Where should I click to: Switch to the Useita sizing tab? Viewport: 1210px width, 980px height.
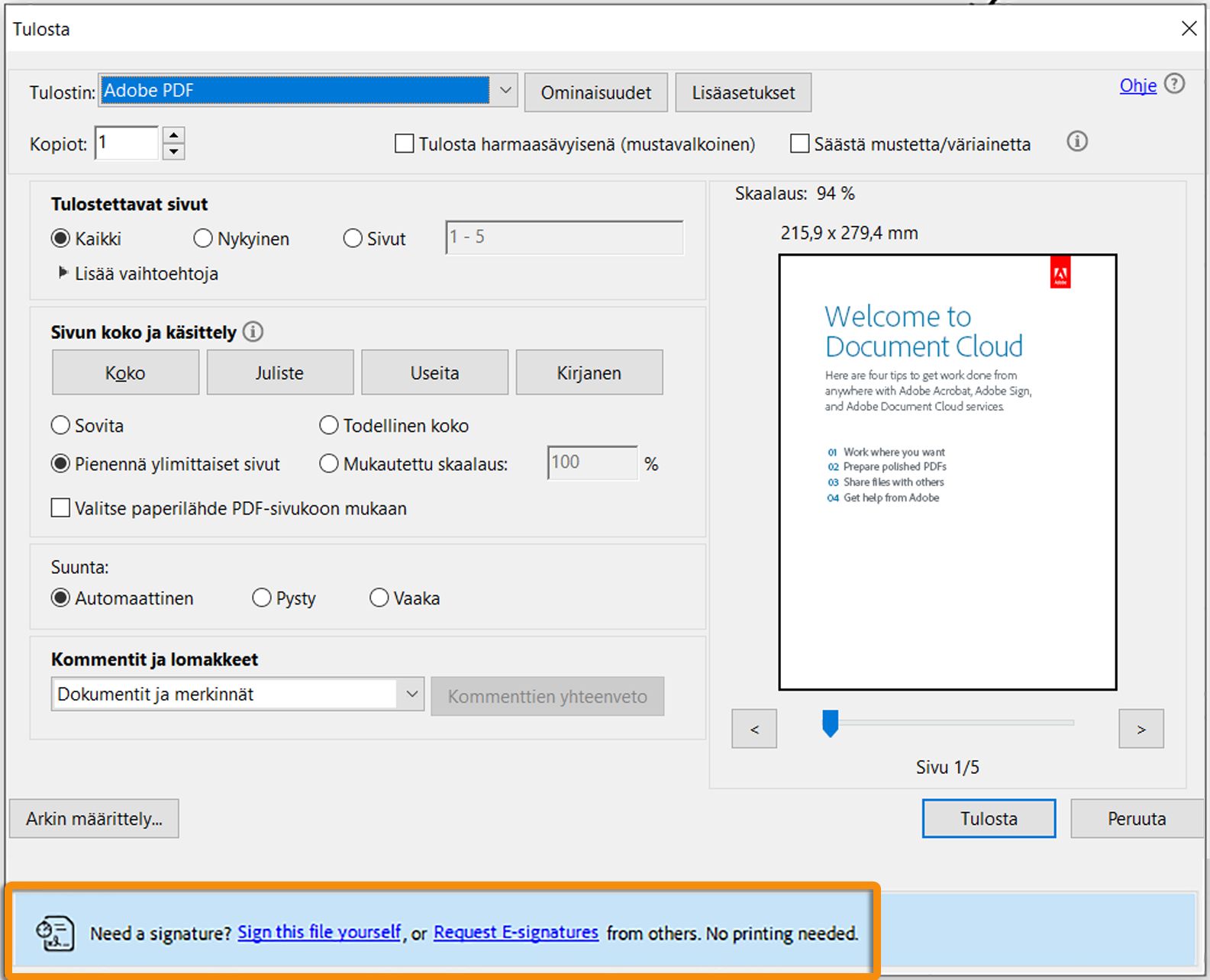(x=434, y=372)
